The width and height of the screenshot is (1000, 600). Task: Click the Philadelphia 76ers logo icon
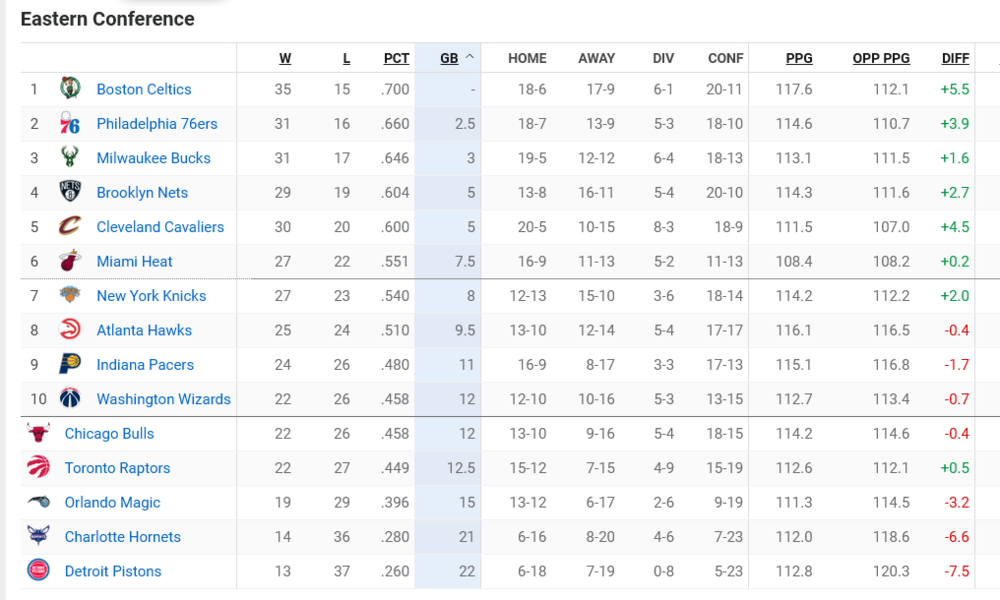[70, 122]
